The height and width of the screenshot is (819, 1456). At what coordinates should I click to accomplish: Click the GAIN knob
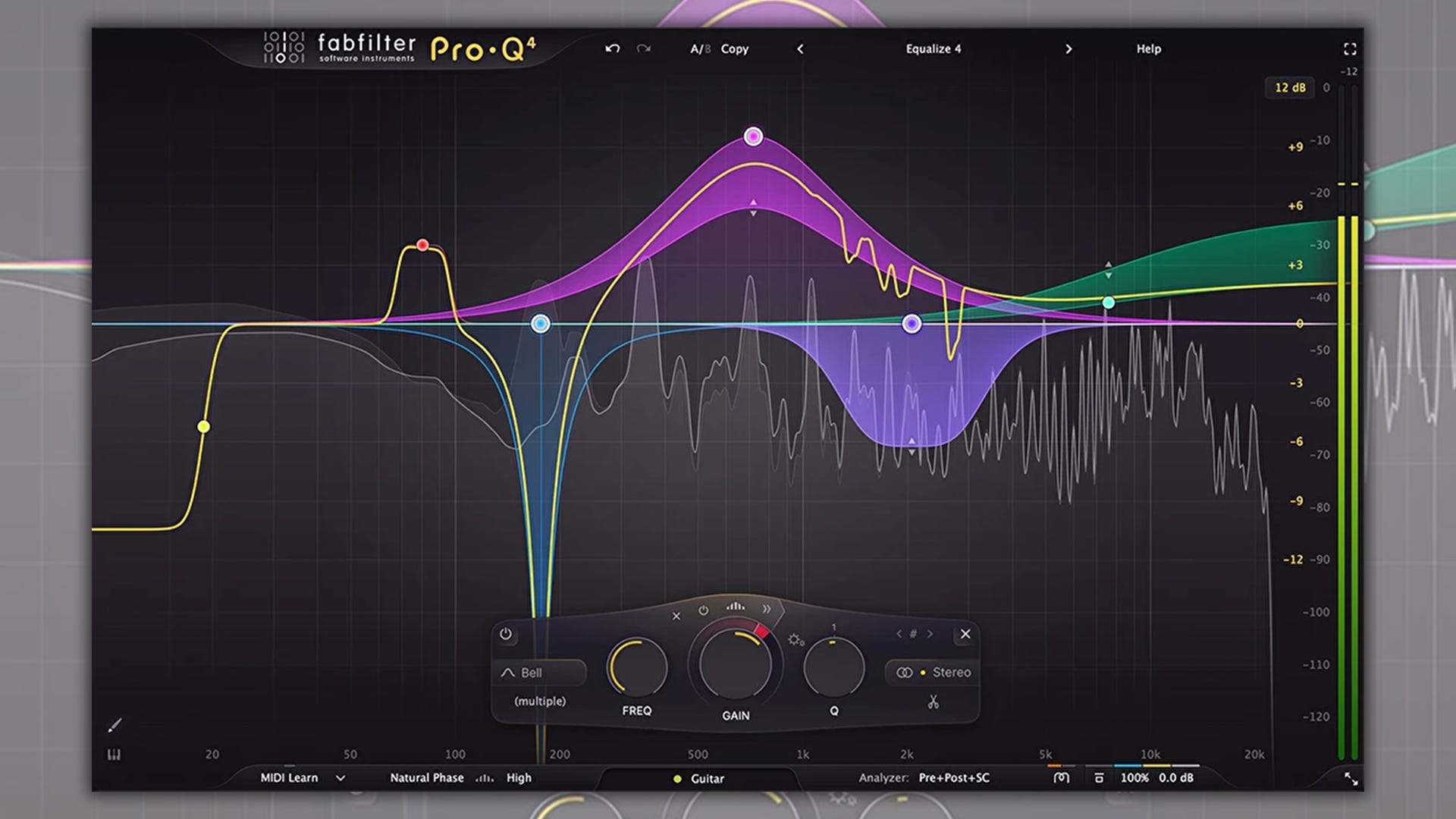[x=735, y=665]
